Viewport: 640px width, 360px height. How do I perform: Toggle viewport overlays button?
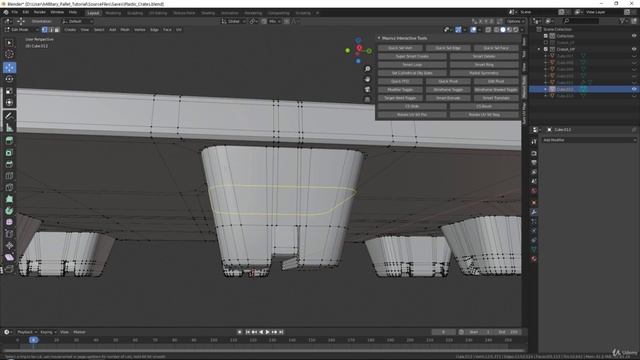473,30
